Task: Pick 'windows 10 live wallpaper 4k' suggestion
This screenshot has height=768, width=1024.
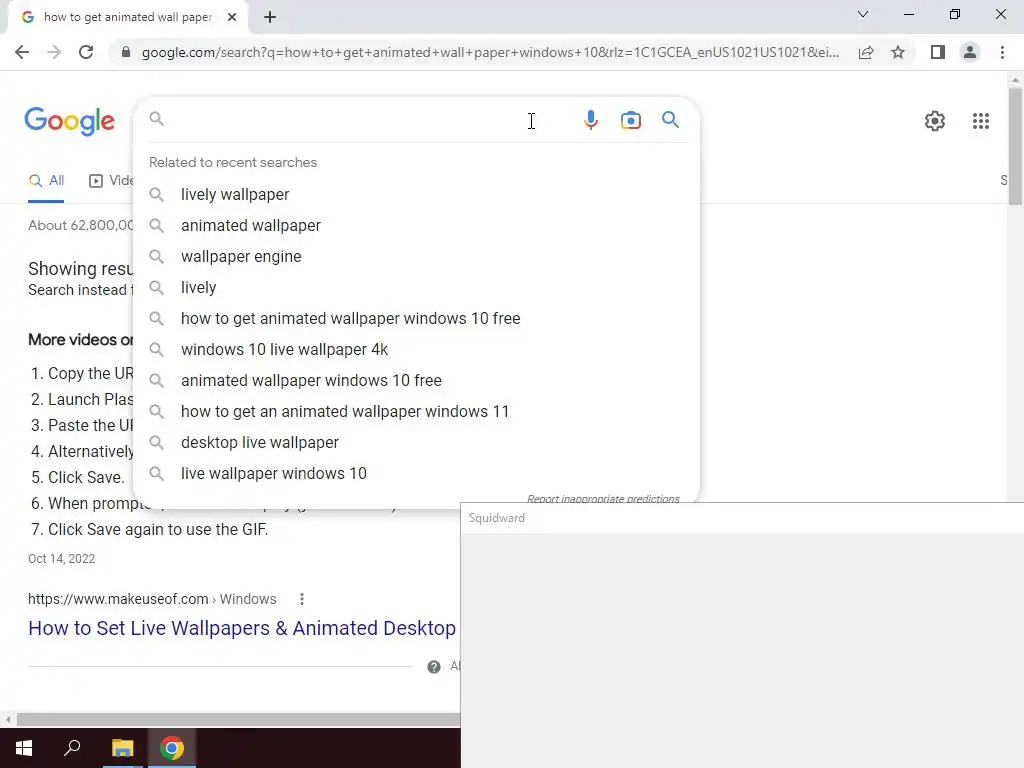Action: coord(417,349)
